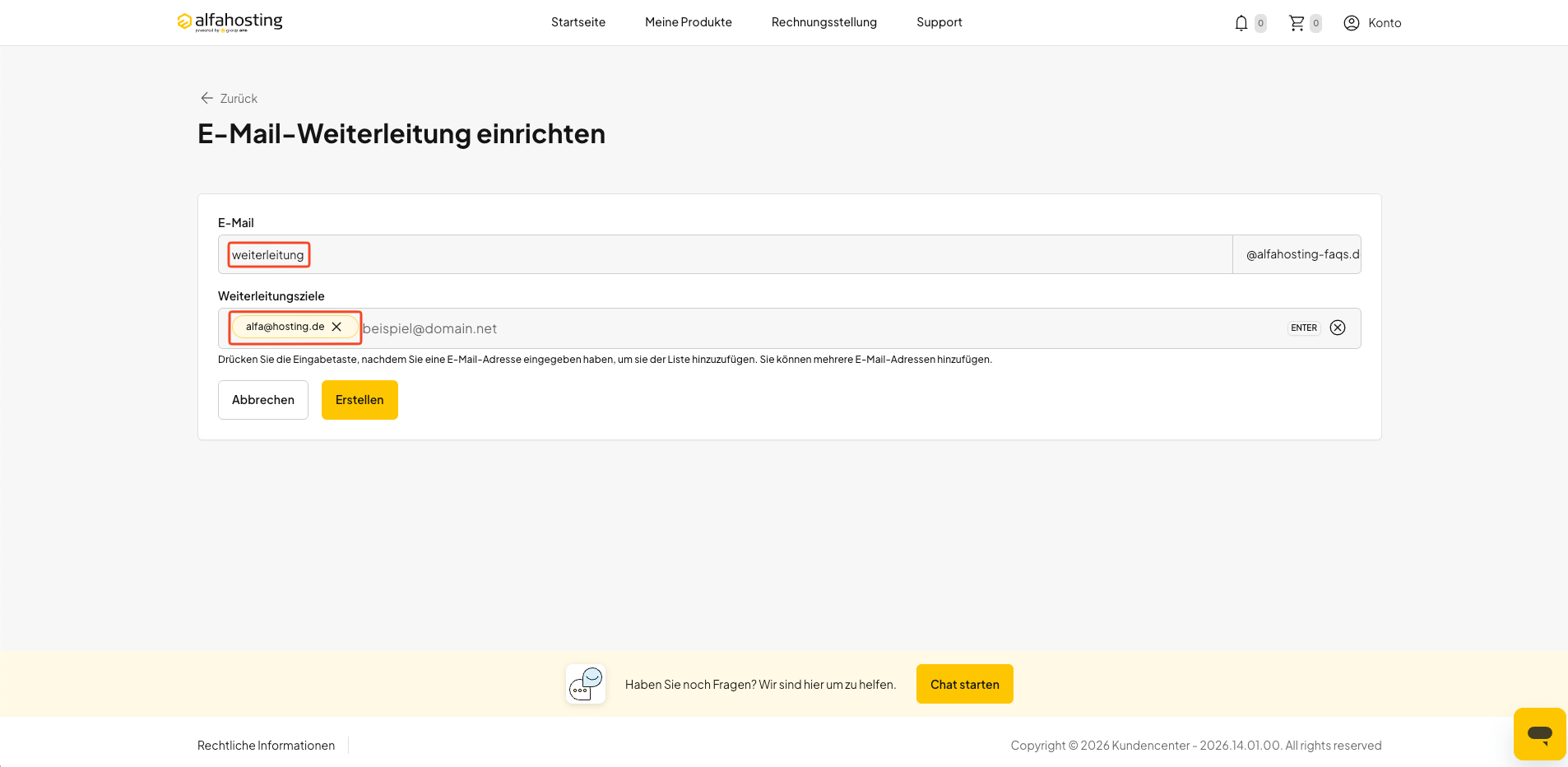Start chat with Chat starten
This screenshot has width=1568, height=767.
pyautogui.click(x=965, y=684)
